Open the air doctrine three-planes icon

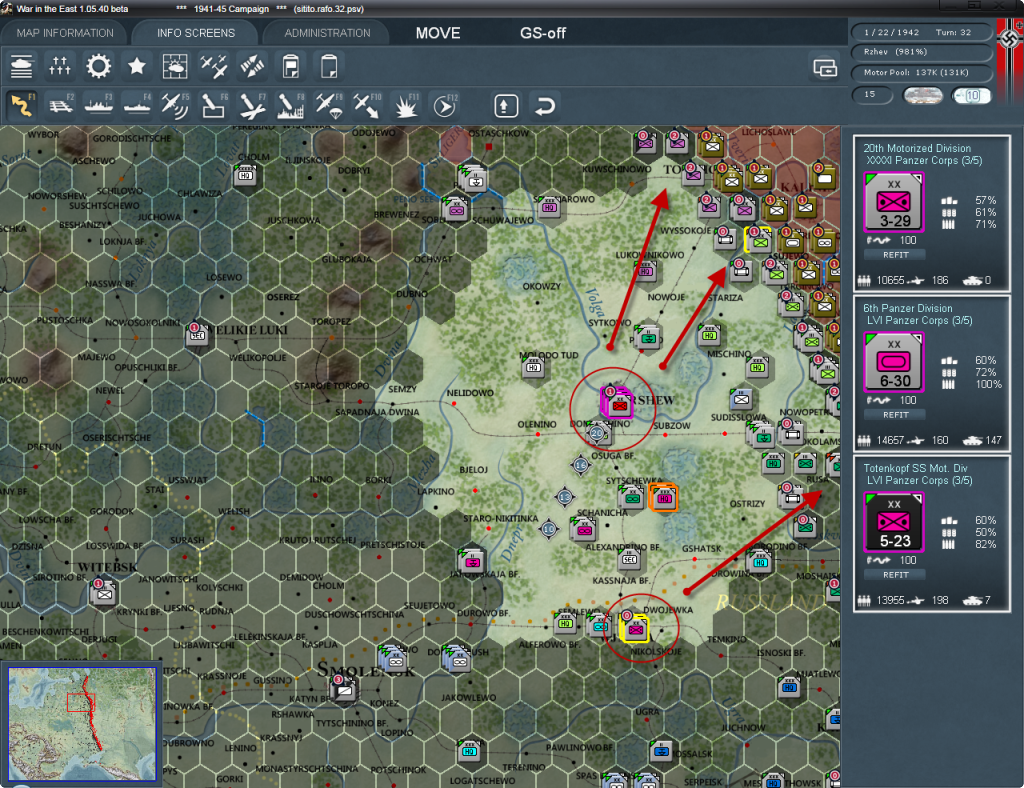(x=214, y=66)
